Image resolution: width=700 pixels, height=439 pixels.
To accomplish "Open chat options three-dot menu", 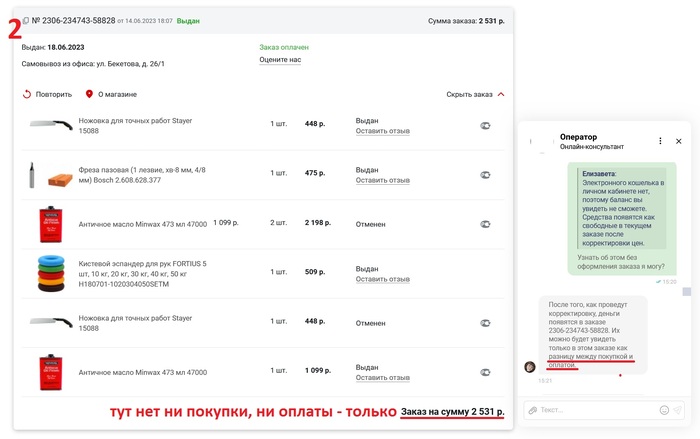I will [660, 141].
